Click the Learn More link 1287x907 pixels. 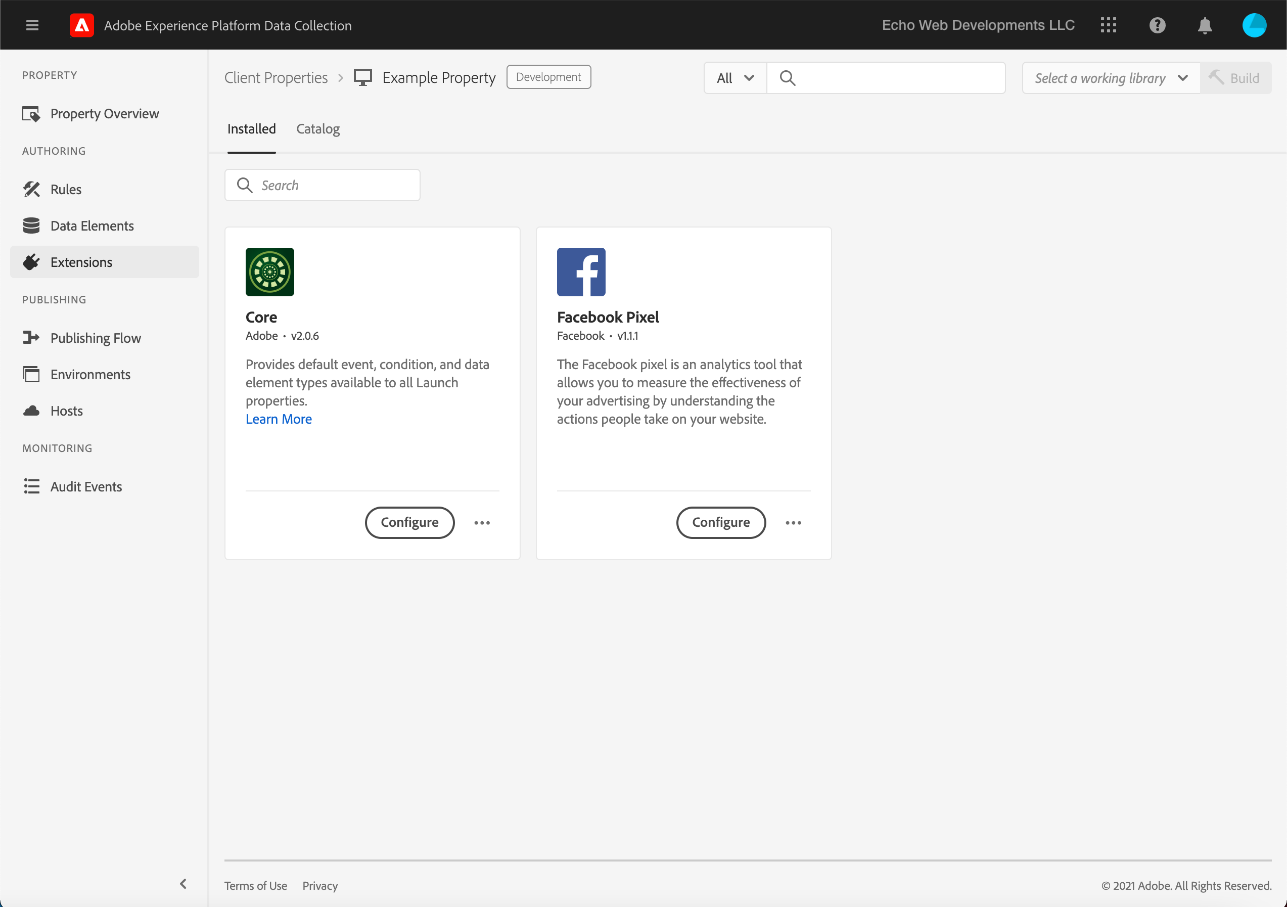(279, 419)
